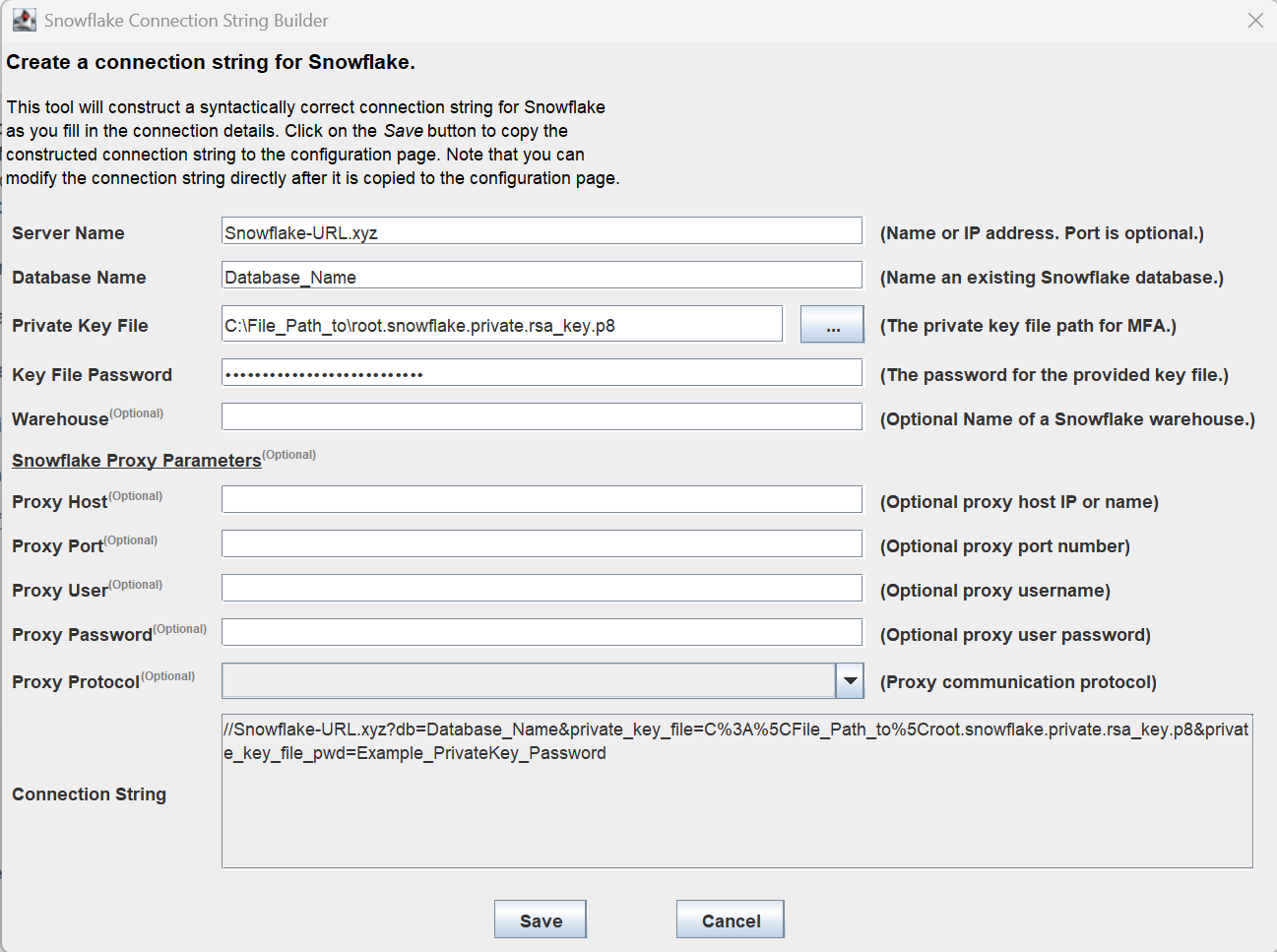Viewport: 1277px width, 952px height.
Task: Click the Proxy Port input field
Action: pyautogui.click(x=542, y=544)
